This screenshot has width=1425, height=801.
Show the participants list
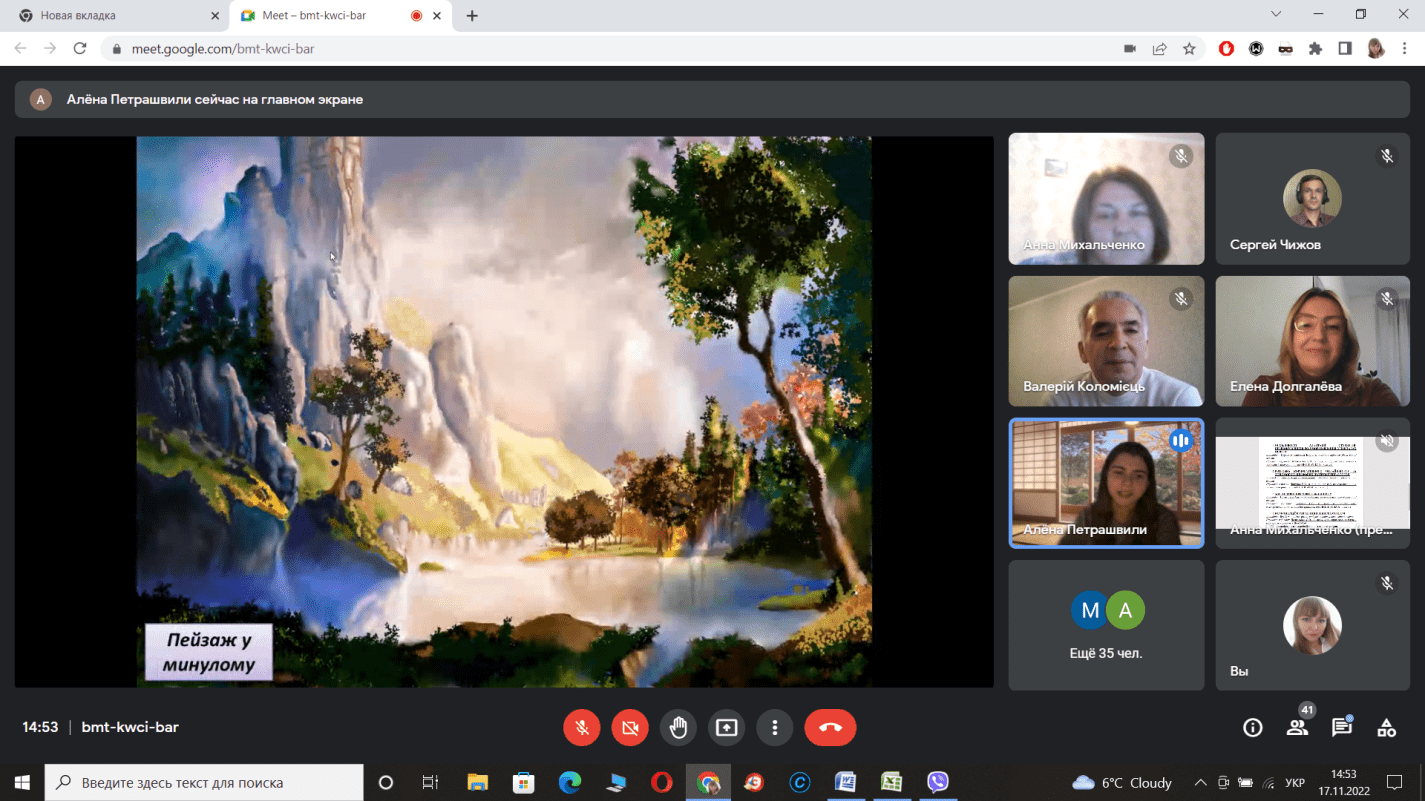(1298, 728)
